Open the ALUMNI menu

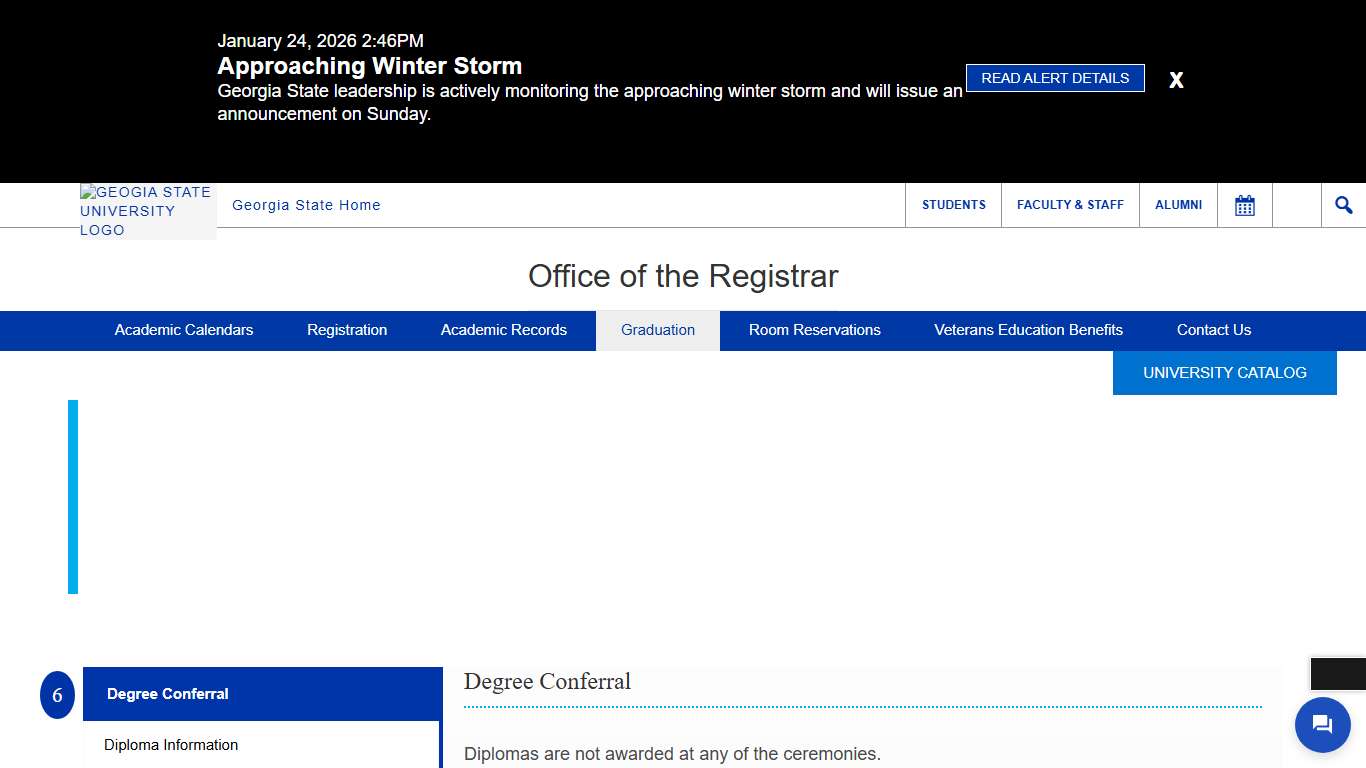click(1178, 204)
